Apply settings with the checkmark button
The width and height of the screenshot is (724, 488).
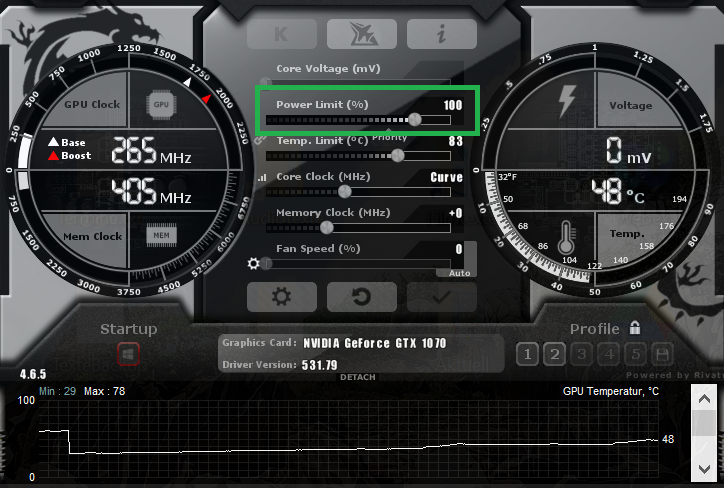point(441,297)
